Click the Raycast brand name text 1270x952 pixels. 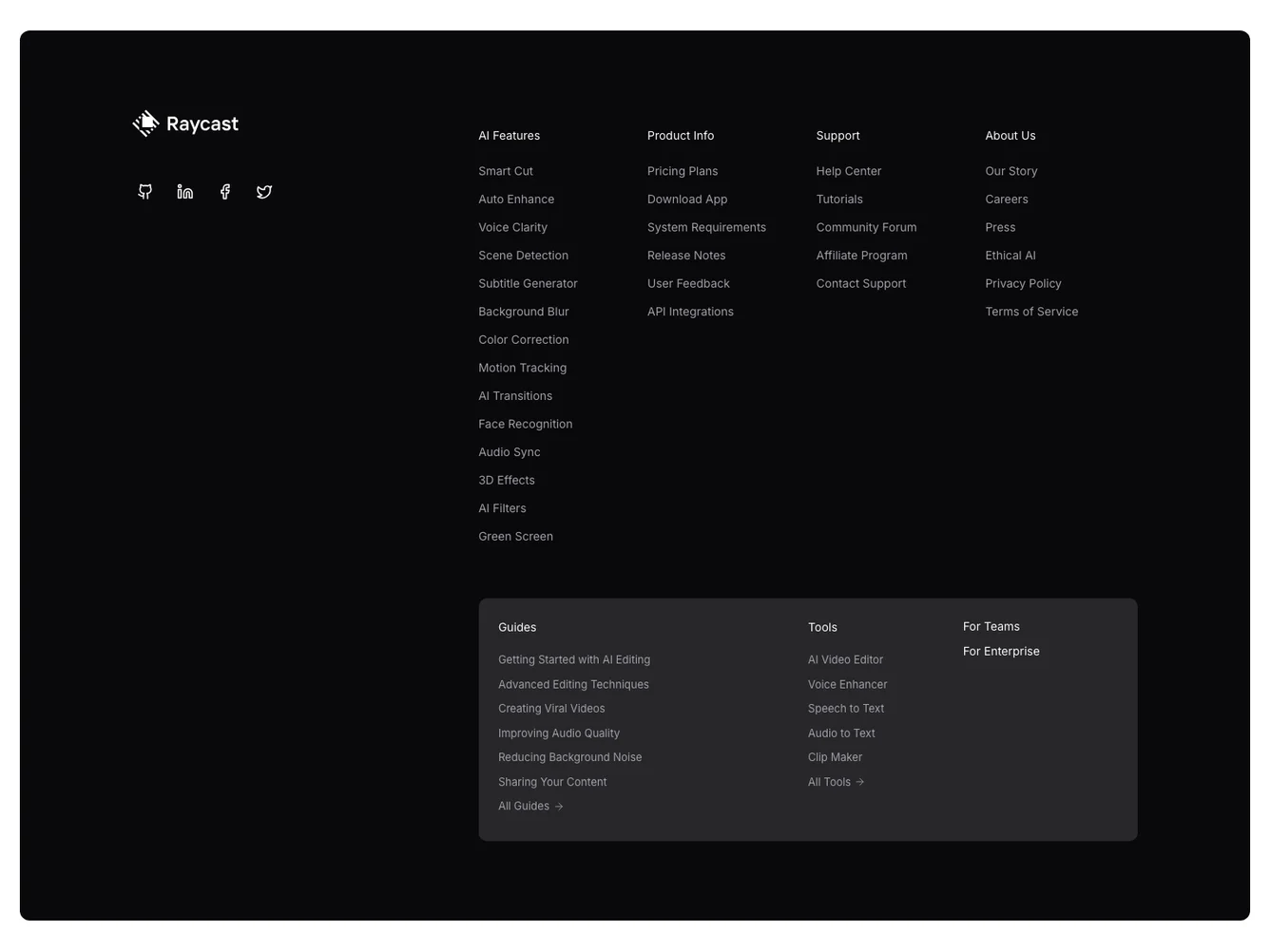[x=202, y=124]
